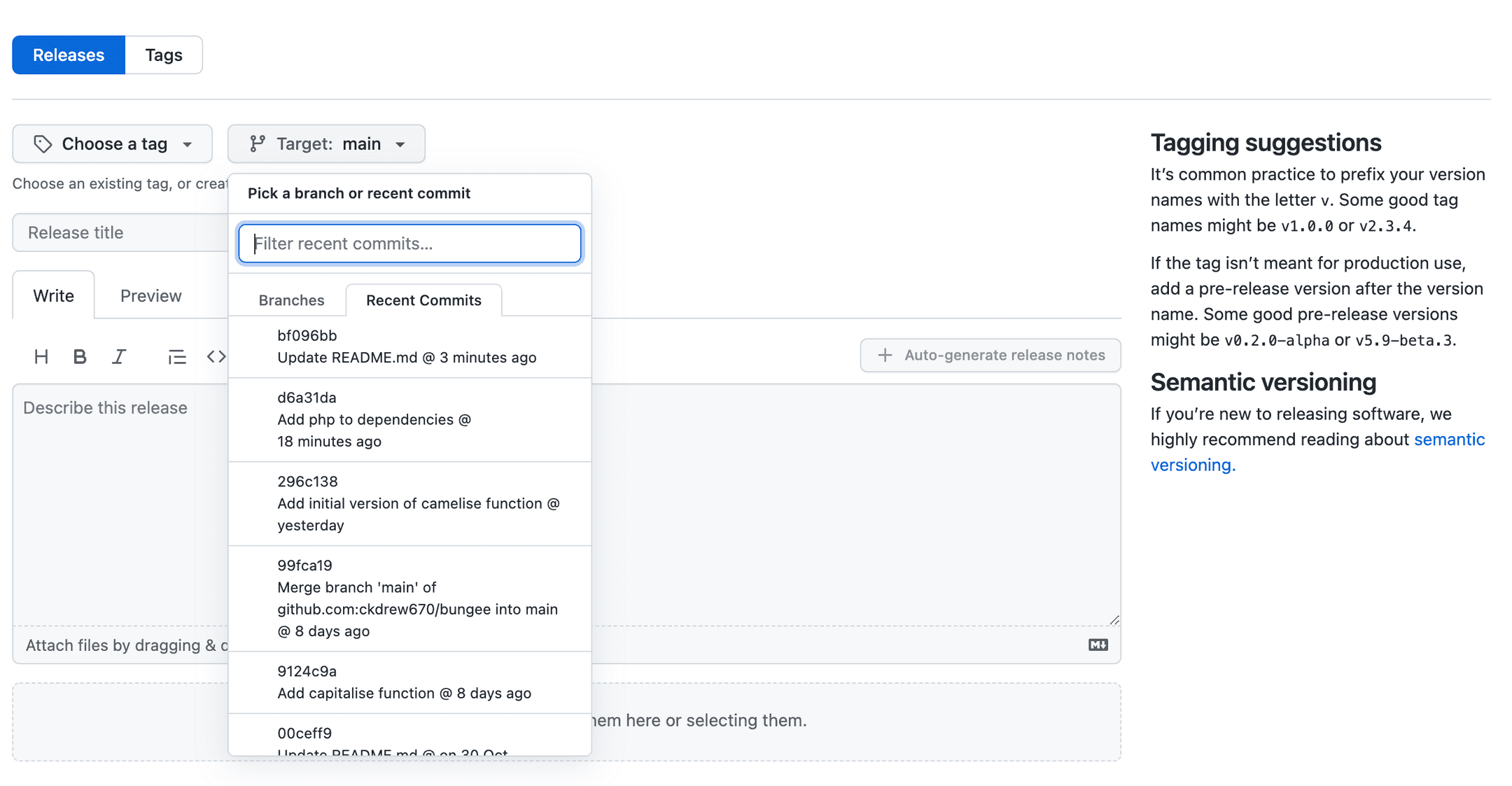Insert code using the code icon

pos(216,356)
